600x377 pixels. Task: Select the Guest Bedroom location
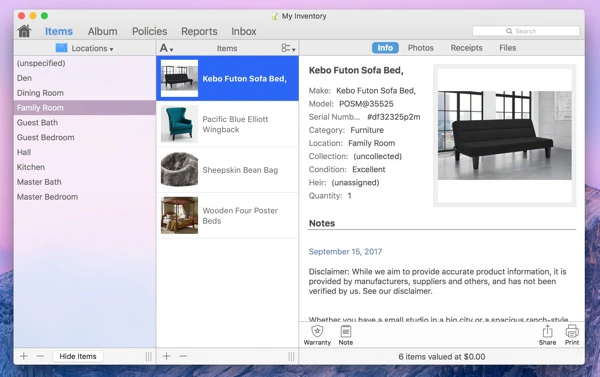click(85, 137)
